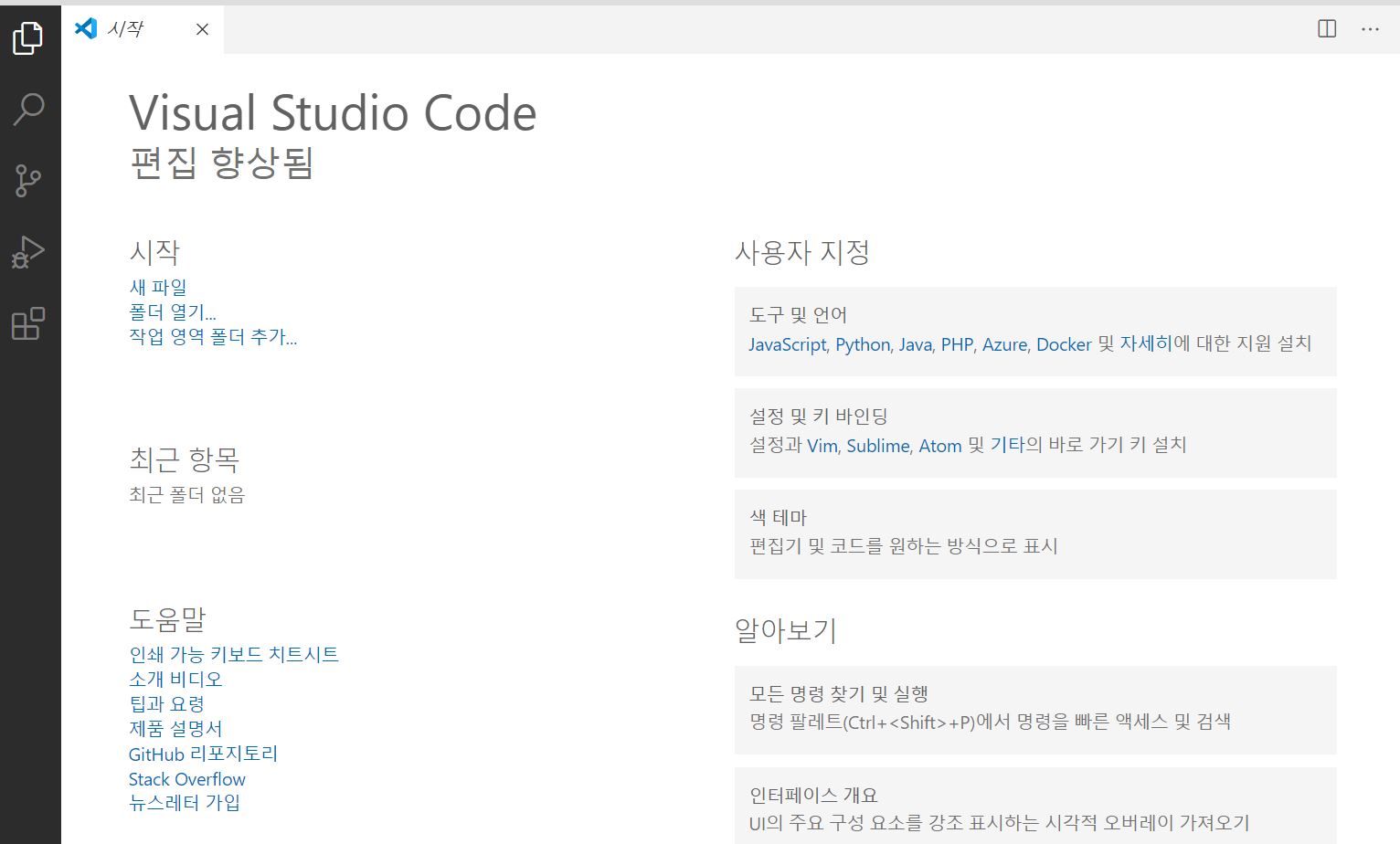Open the 인터페이스 개요 card
The width and height of the screenshot is (1400, 844).
(1035, 806)
